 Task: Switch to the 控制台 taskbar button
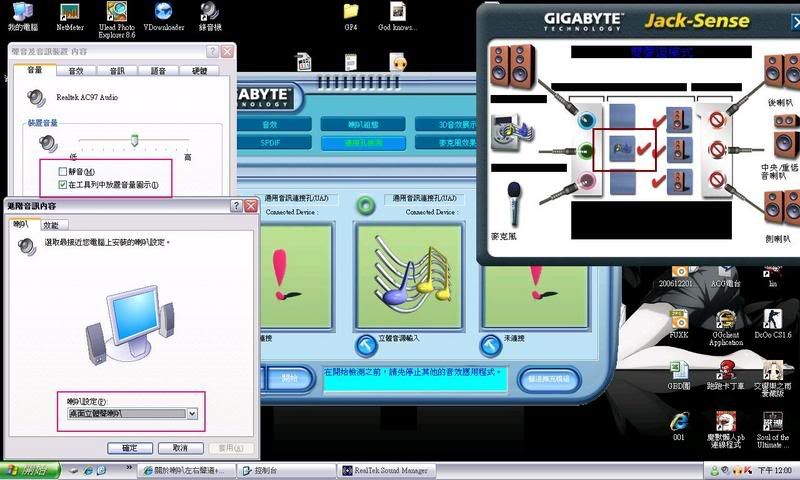tap(286, 470)
